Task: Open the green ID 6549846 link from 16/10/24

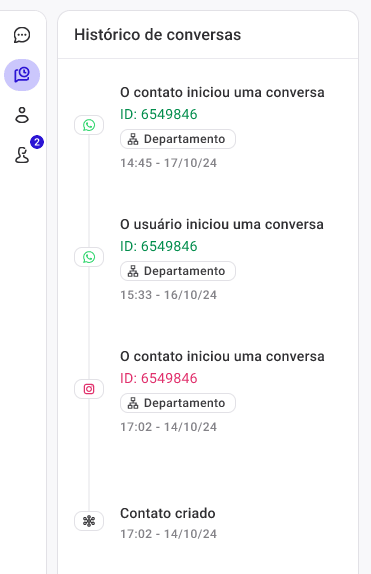Action: pyautogui.click(x=159, y=246)
